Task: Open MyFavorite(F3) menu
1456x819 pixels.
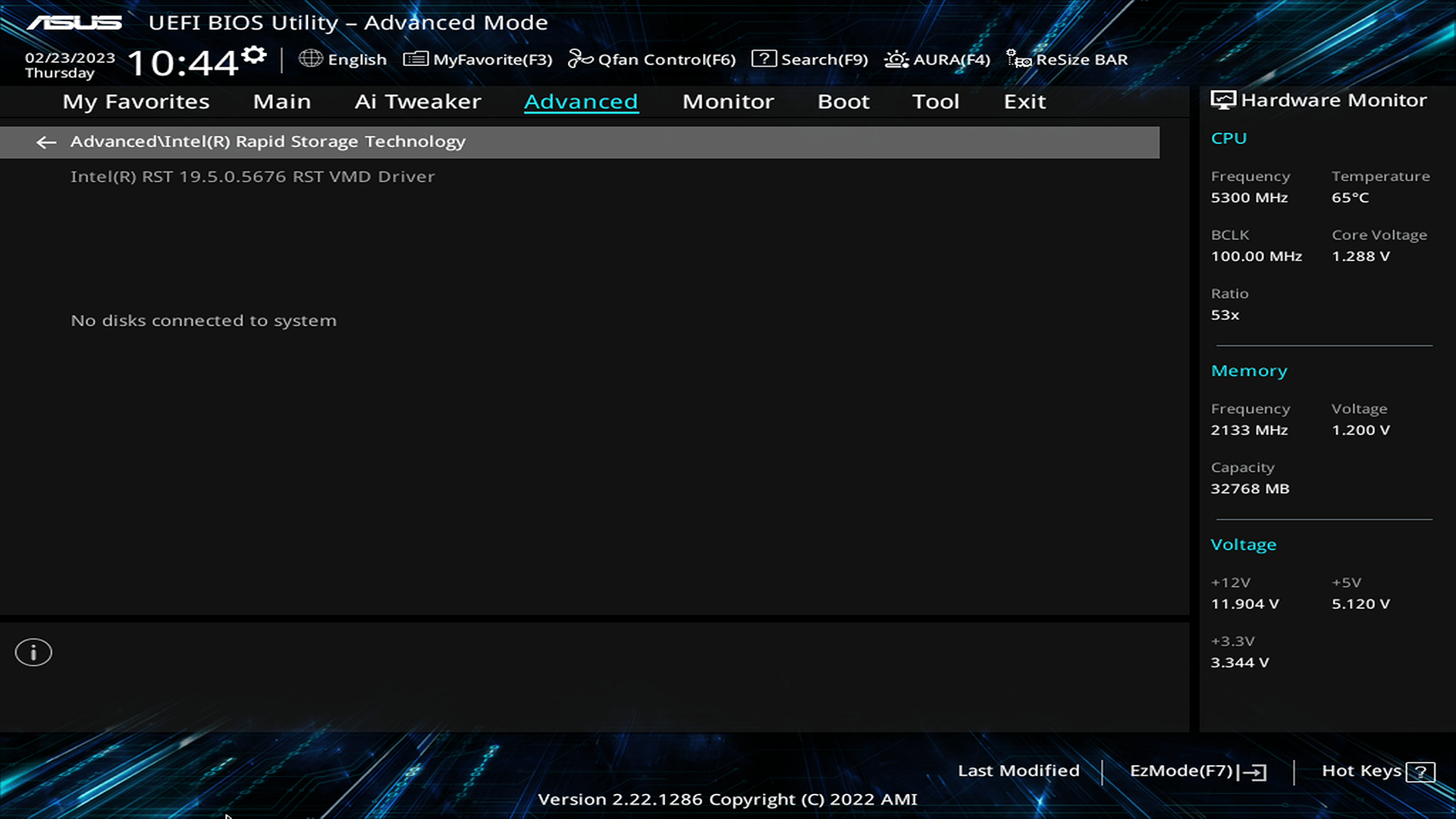Action: click(x=492, y=59)
